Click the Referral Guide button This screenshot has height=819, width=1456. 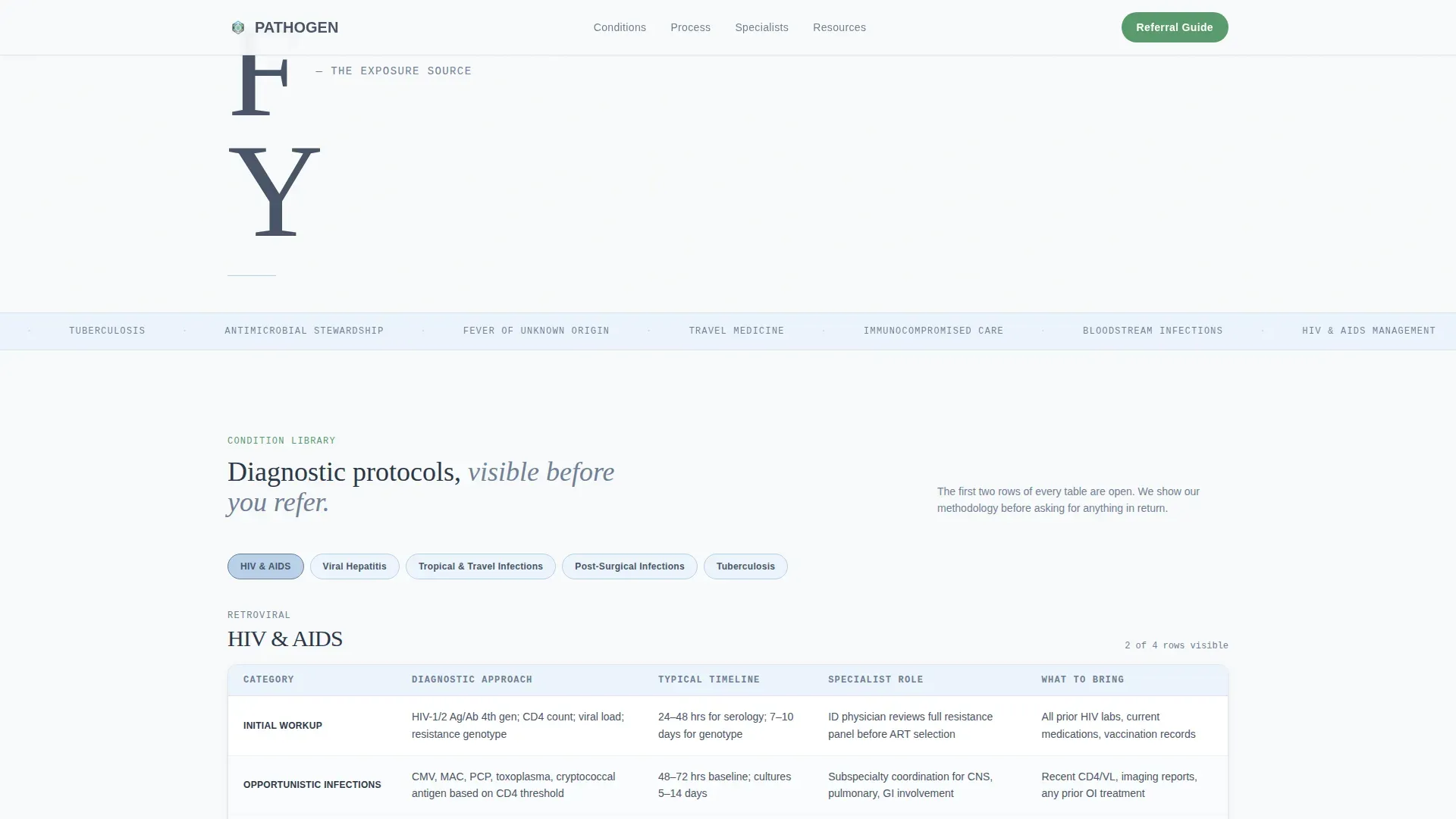point(1175,27)
